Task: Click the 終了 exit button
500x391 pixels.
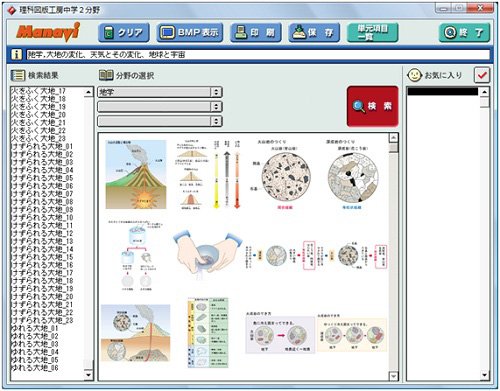Action: (464, 33)
